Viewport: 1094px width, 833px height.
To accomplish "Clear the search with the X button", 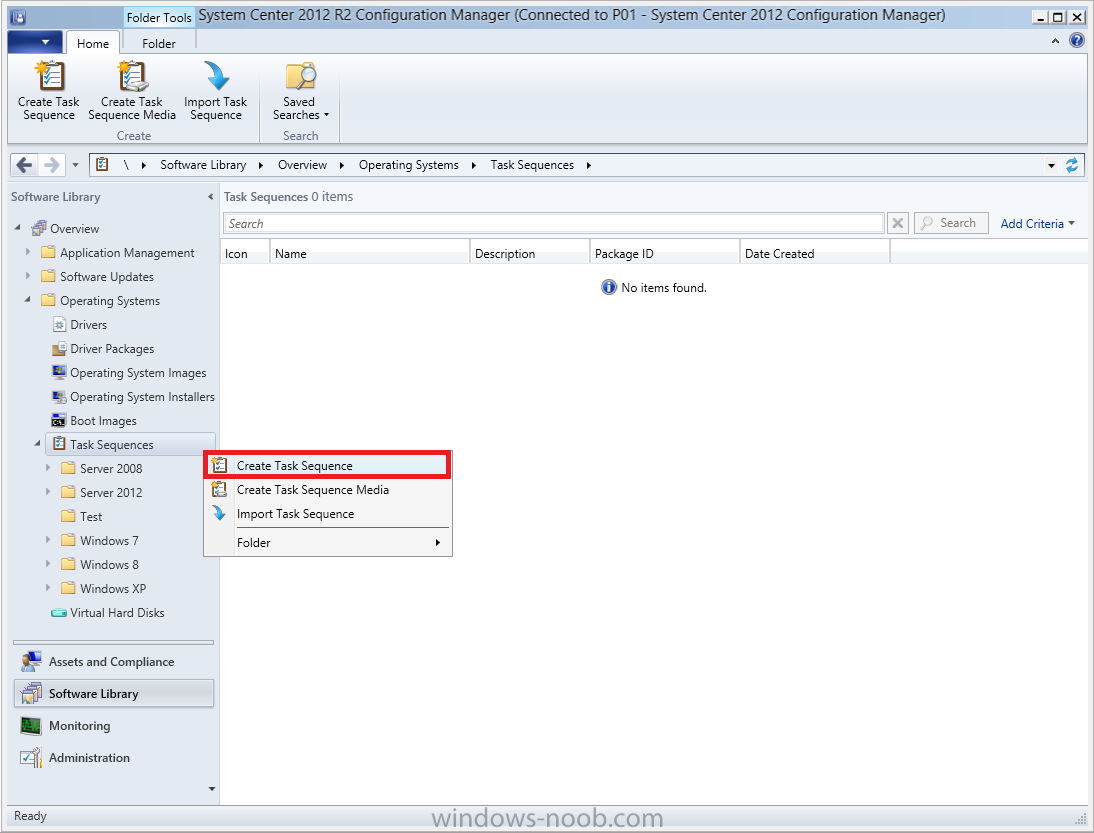I will pyautogui.click(x=898, y=224).
